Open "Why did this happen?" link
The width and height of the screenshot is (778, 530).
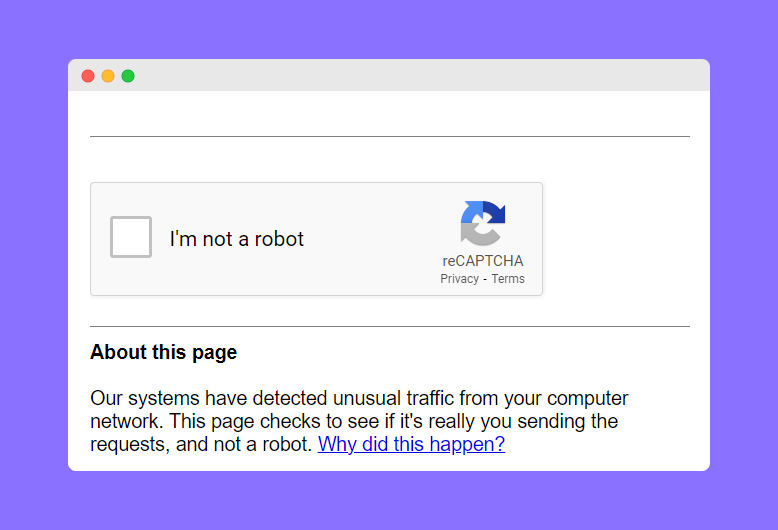point(411,444)
